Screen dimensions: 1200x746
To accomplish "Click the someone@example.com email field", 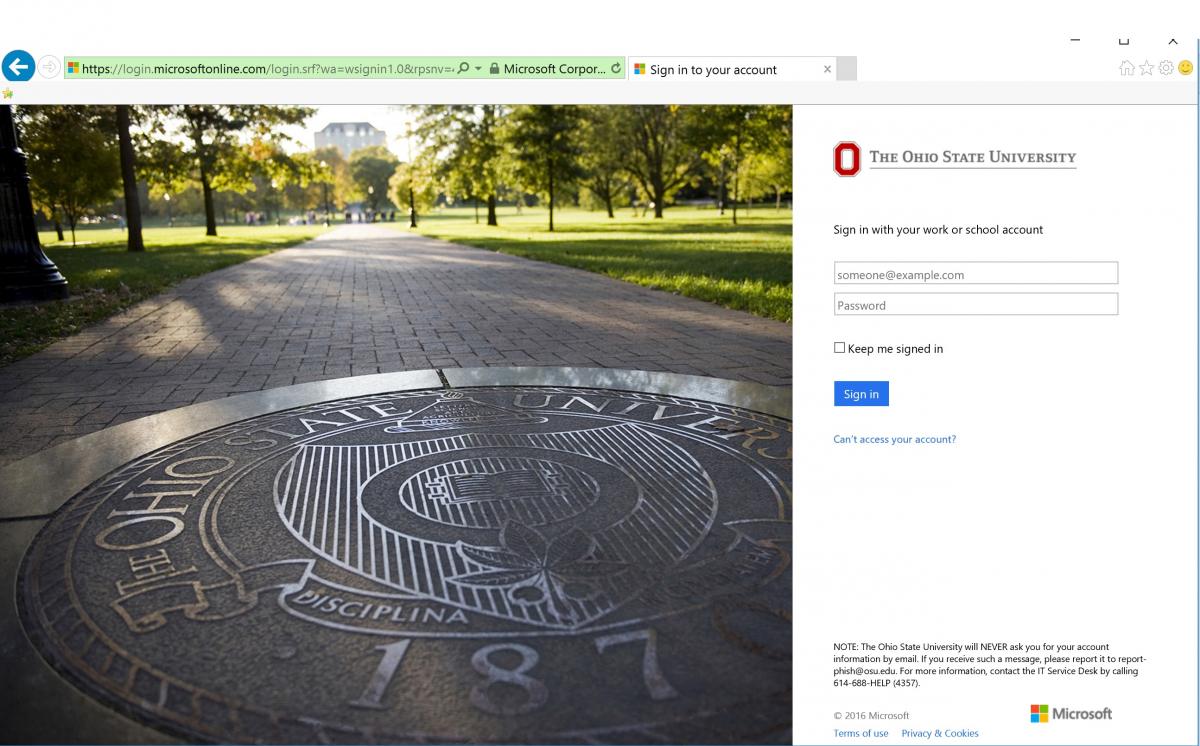I will 976,273.
